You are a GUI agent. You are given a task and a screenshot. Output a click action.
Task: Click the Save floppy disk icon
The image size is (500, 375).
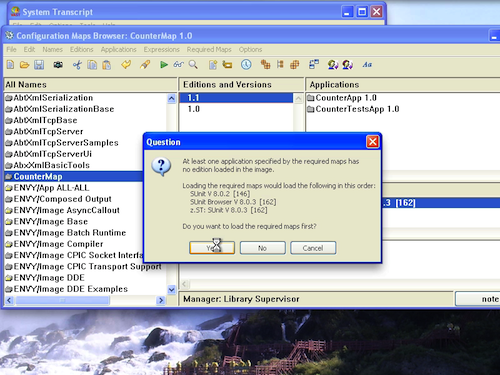click(x=39, y=64)
